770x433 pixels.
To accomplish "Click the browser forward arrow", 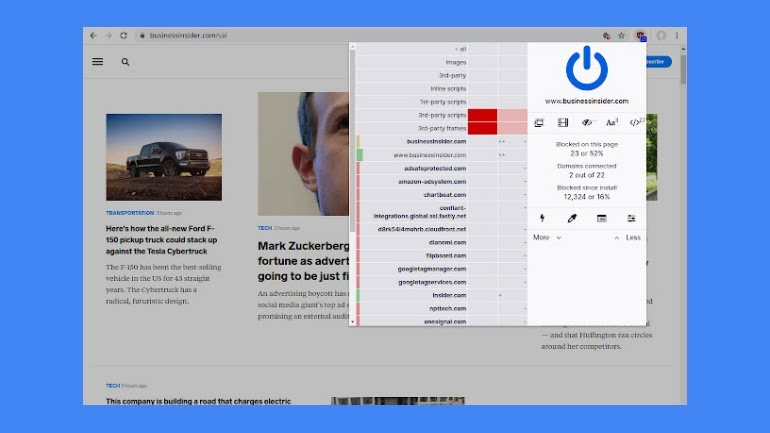I will point(108,35).
